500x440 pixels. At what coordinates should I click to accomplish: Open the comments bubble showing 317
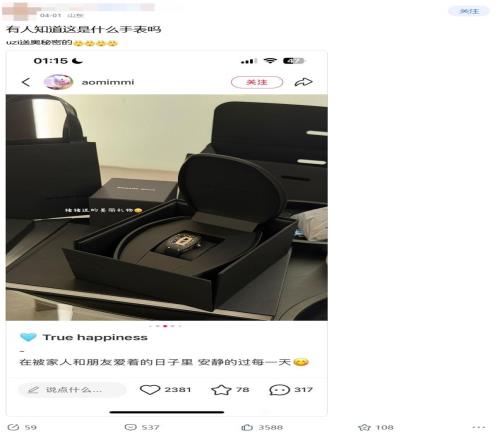click(291, 390)
